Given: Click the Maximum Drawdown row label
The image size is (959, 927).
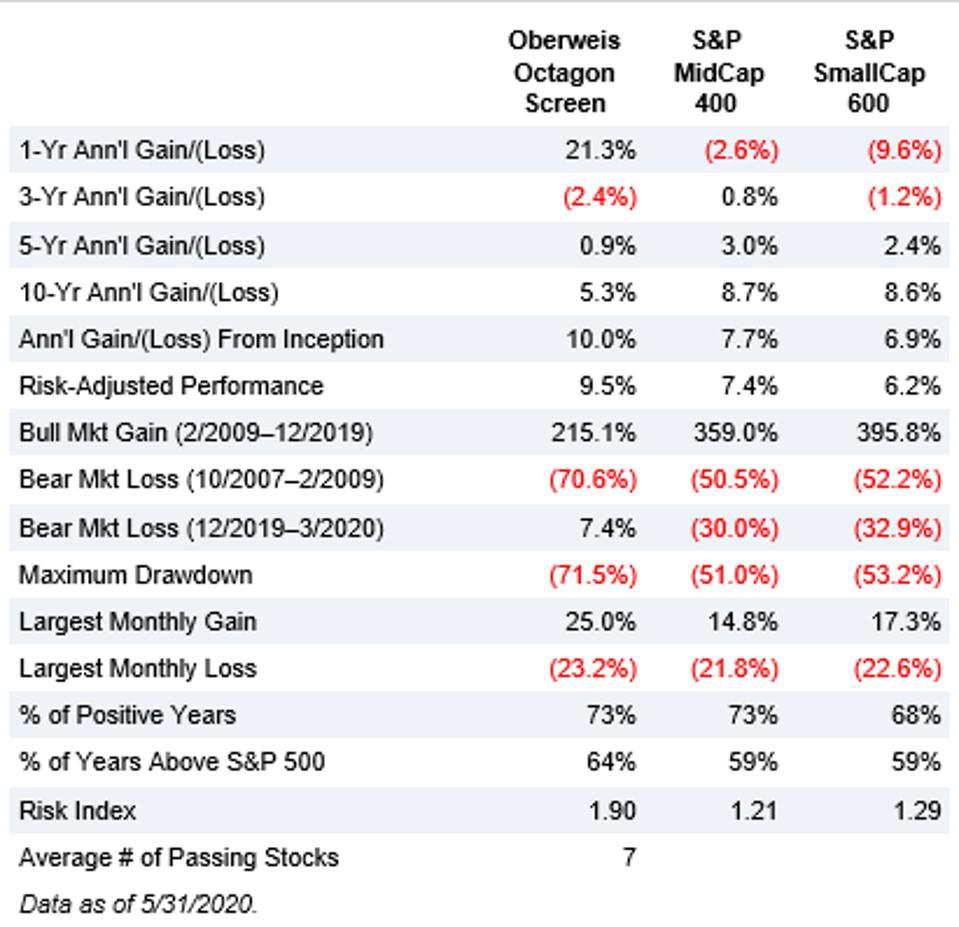Looking at the screenshot, I should (135, 575).
